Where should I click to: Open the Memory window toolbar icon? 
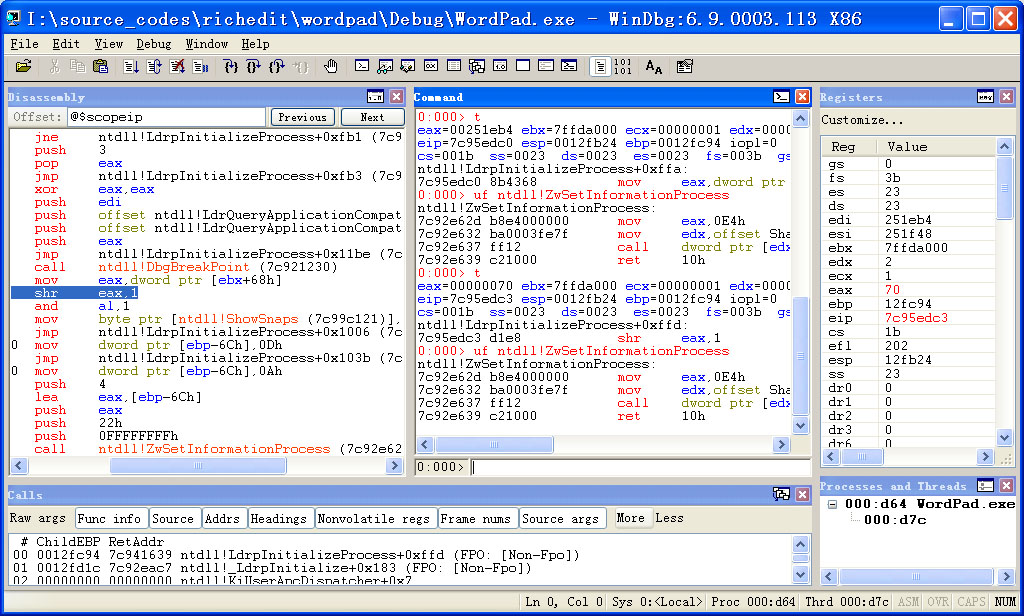(454, 66)
